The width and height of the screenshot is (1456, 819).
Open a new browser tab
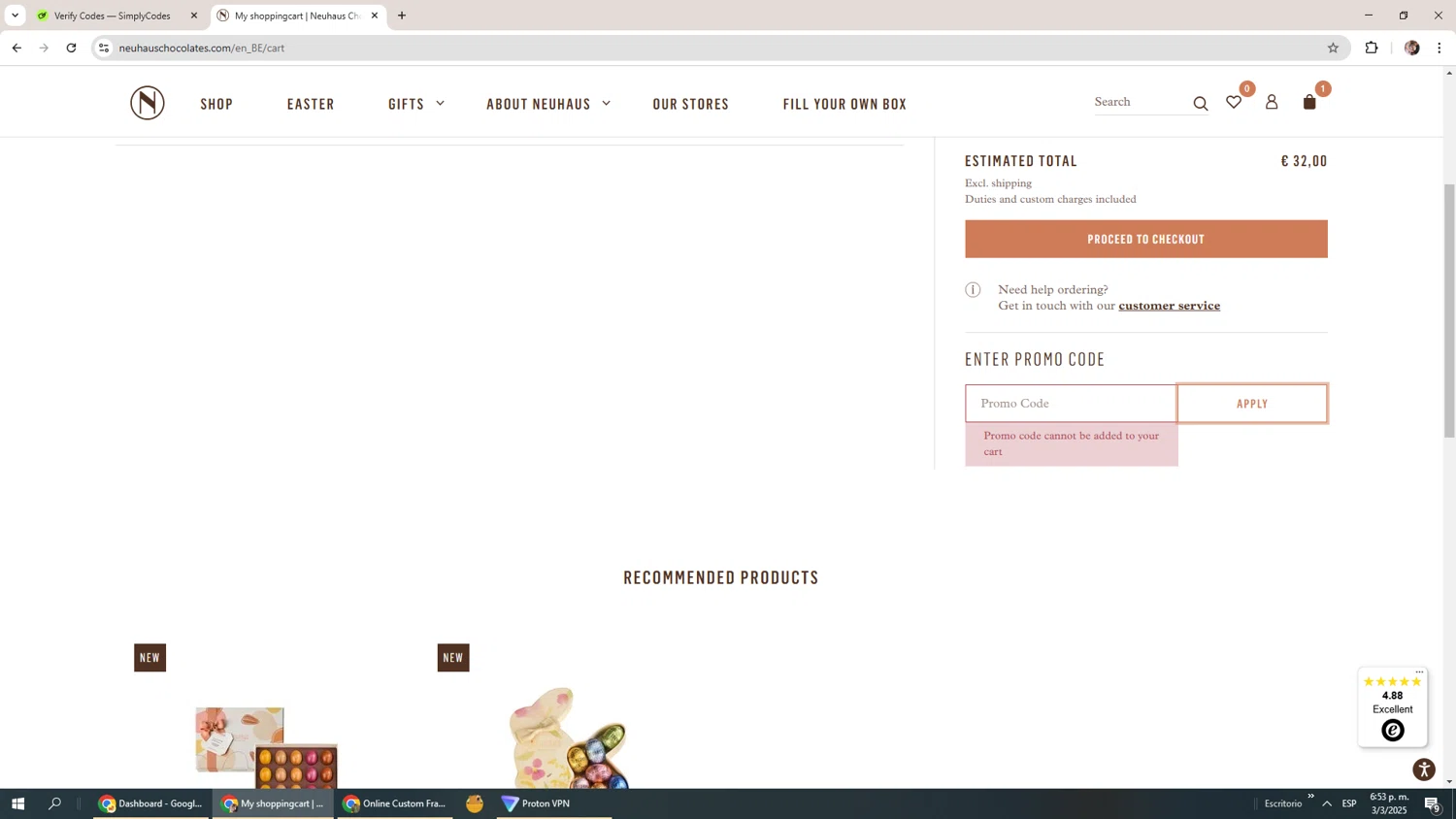point(402,16)
